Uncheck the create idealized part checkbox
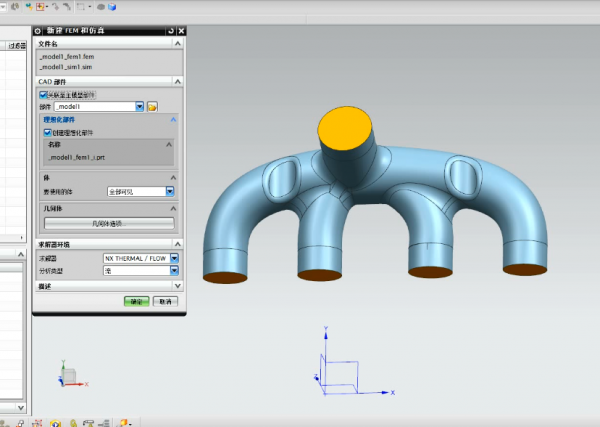600x427 pixels. (x=47, y=131)
